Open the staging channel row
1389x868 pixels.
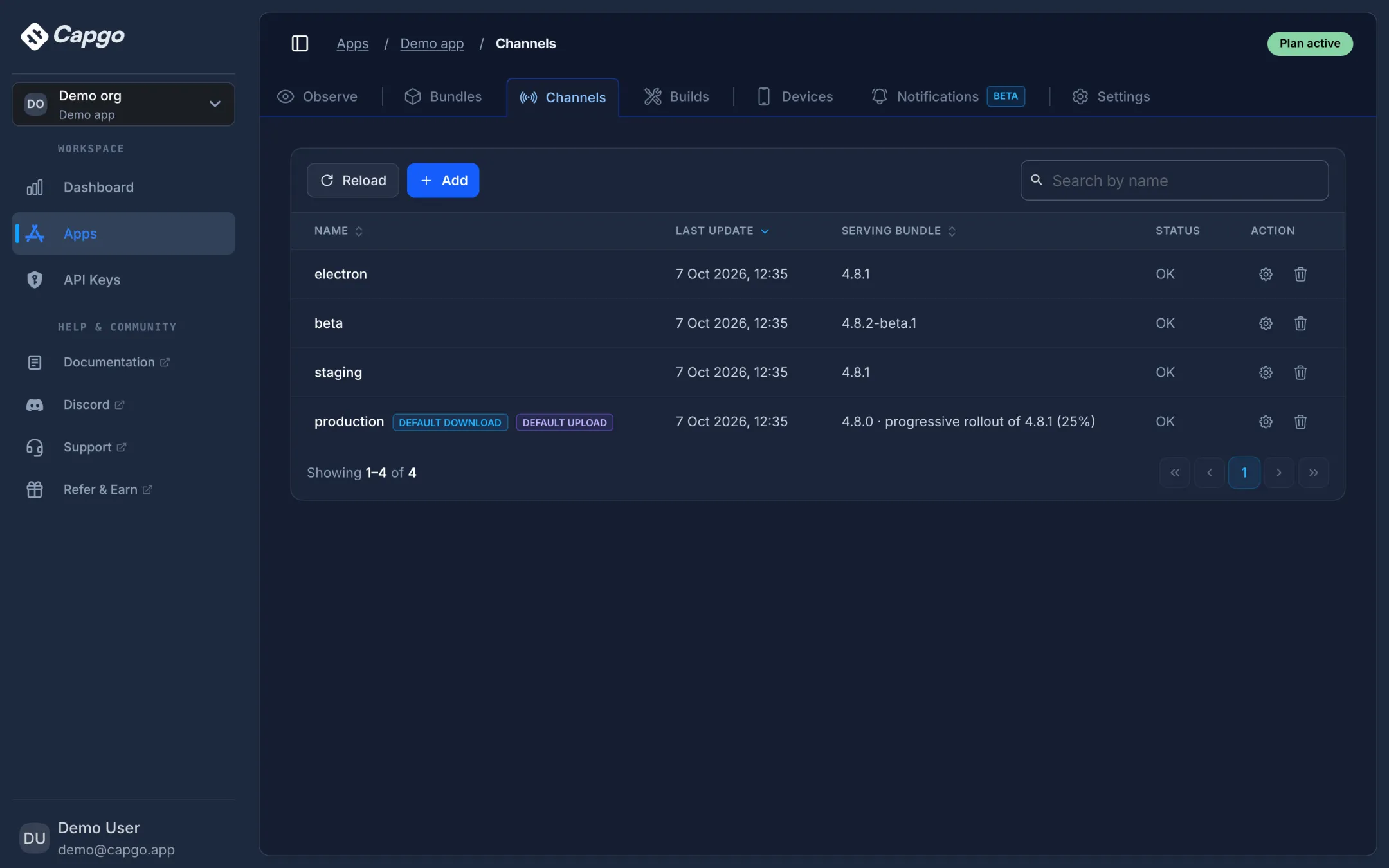(x=818, y=372)
